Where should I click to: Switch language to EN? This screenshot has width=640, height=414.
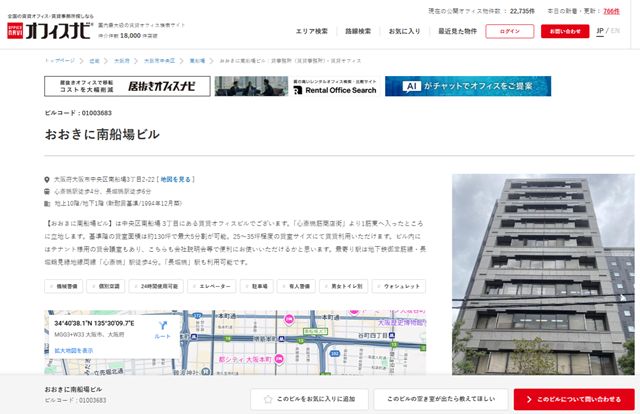(x=615, y=31)
